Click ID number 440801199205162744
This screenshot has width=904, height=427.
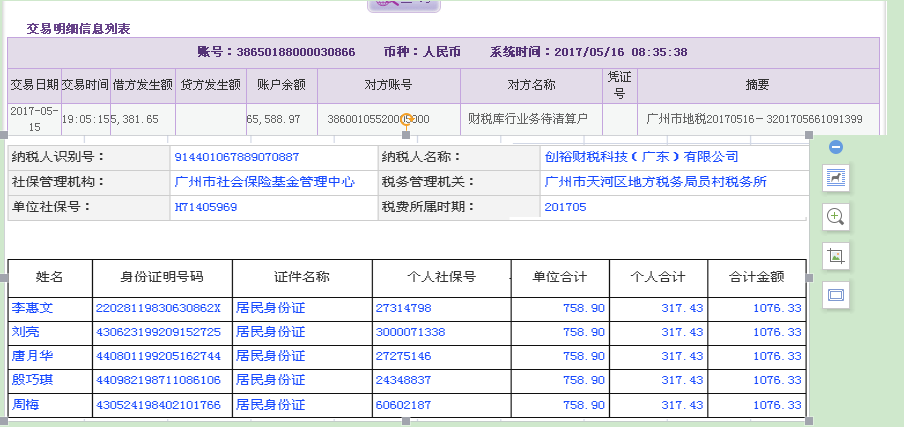click(157, 356)
